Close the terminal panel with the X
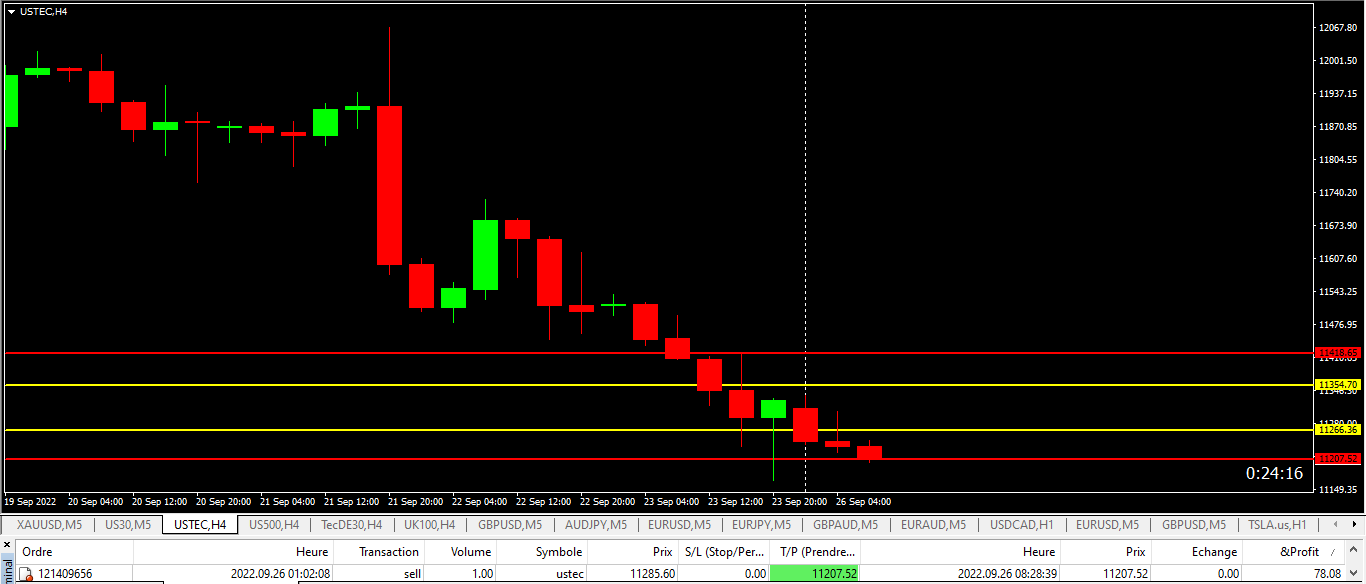1366x584 pixels. click(x=6, y=545)
